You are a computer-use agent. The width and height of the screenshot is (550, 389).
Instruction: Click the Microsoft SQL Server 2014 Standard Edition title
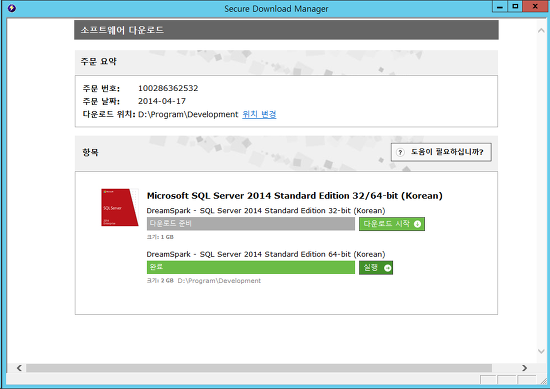point(295,196)
